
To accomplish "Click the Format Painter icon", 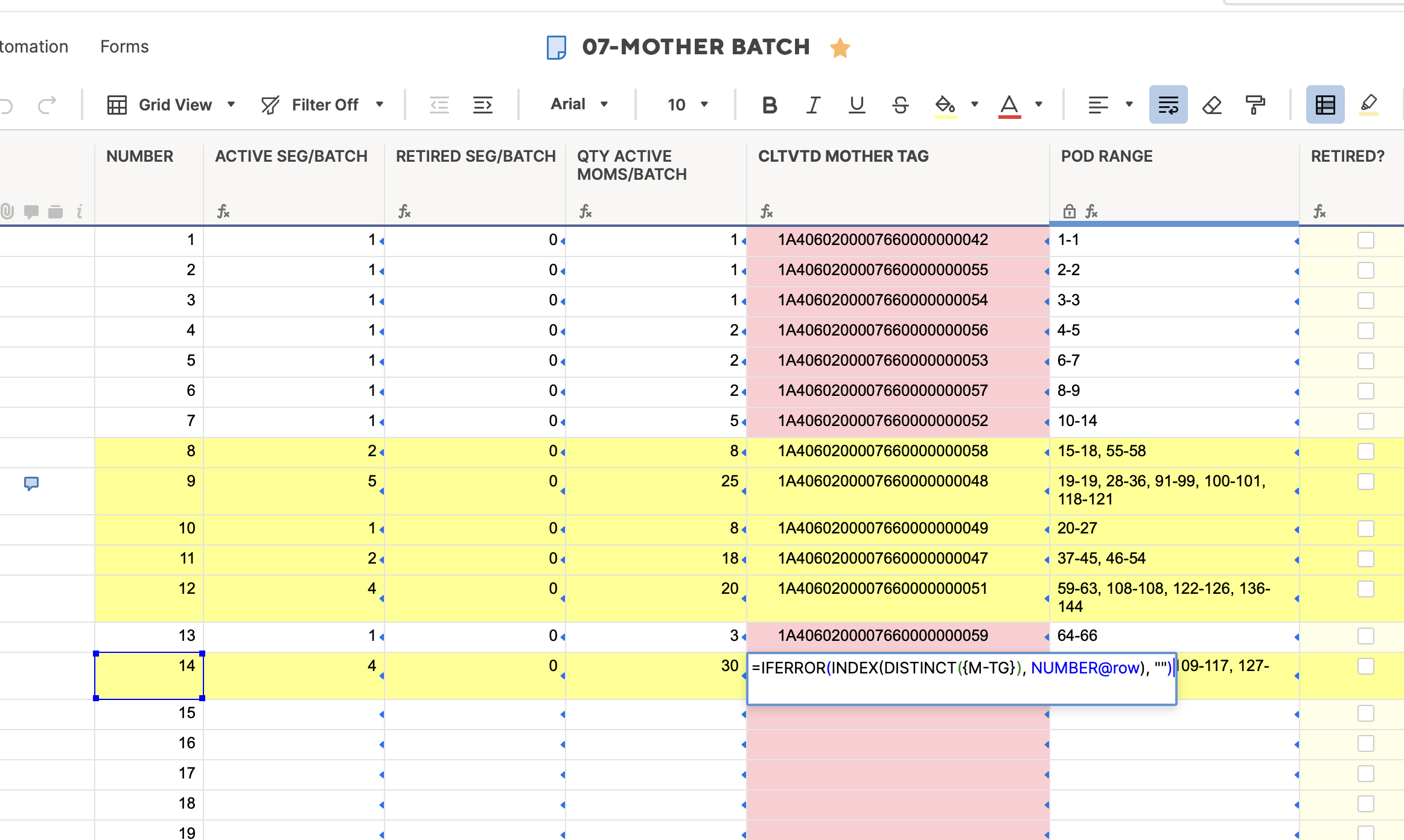I will 1256,105.
